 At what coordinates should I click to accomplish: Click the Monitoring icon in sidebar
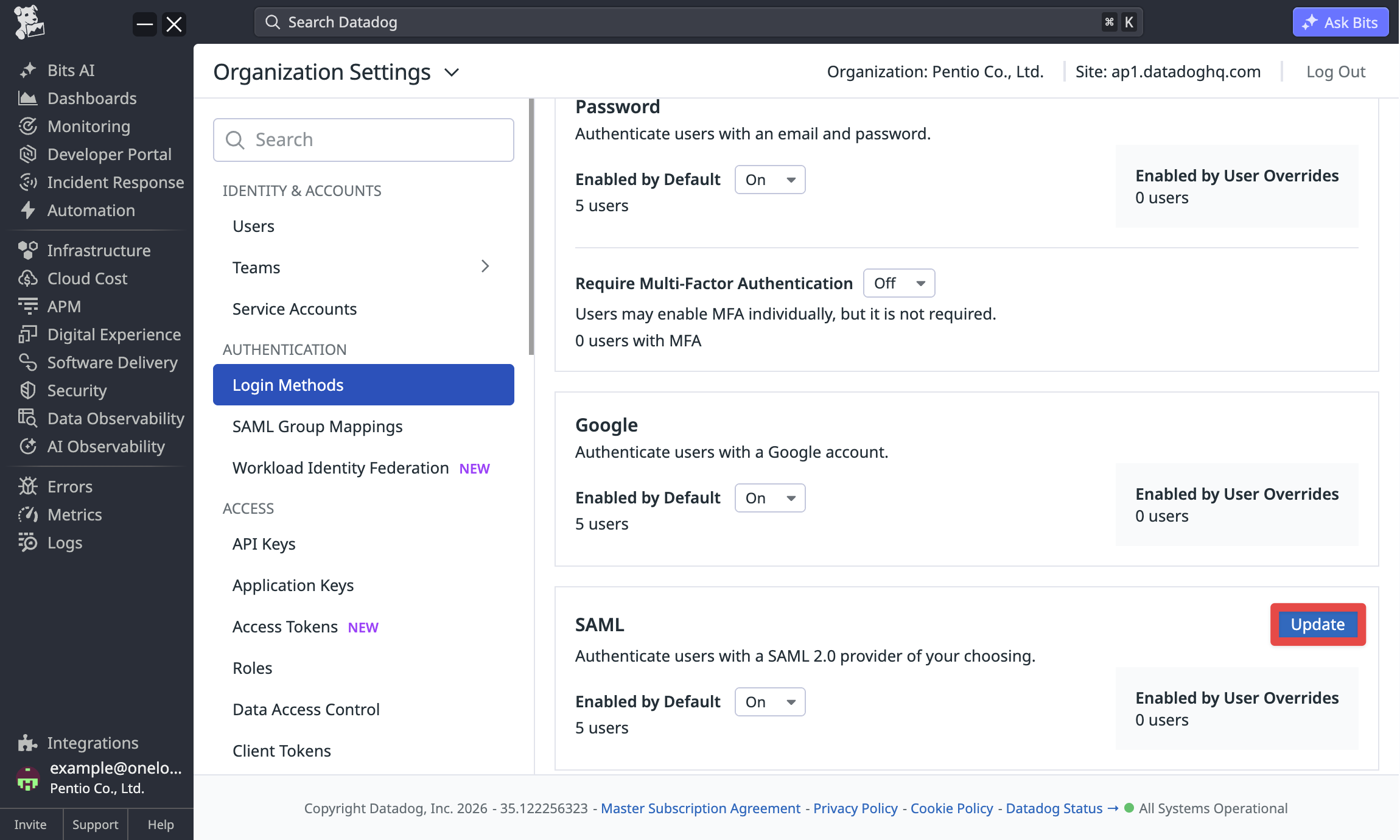pos(28,127)
